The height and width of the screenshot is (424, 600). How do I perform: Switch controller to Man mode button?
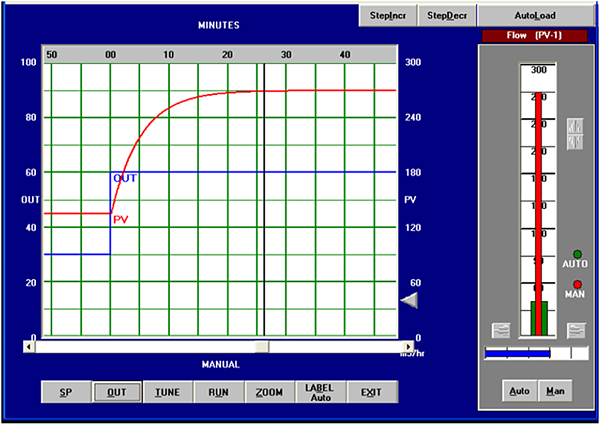(x=555, y=391)
